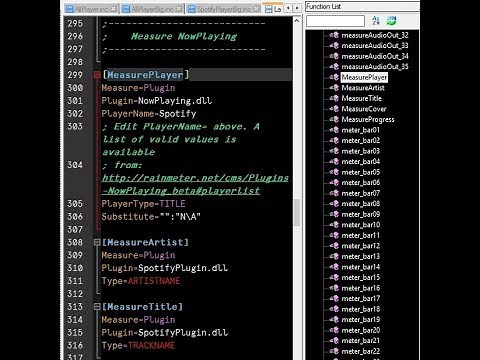The width and height of the screenshot is (480, 360).
Task: Select measureAudioOut_32 in Function List
Action: (x=375, y=35)
